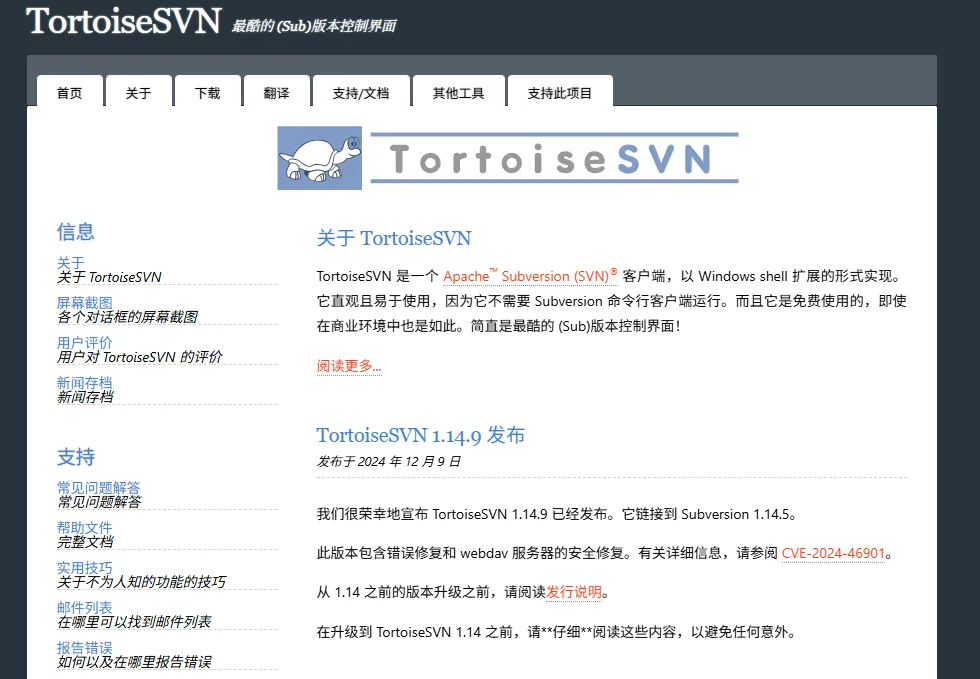This screenshot has width=980, height=679.
Task: Click the description 用户对 TortoiseSVN 的评价
Action: 139,357
